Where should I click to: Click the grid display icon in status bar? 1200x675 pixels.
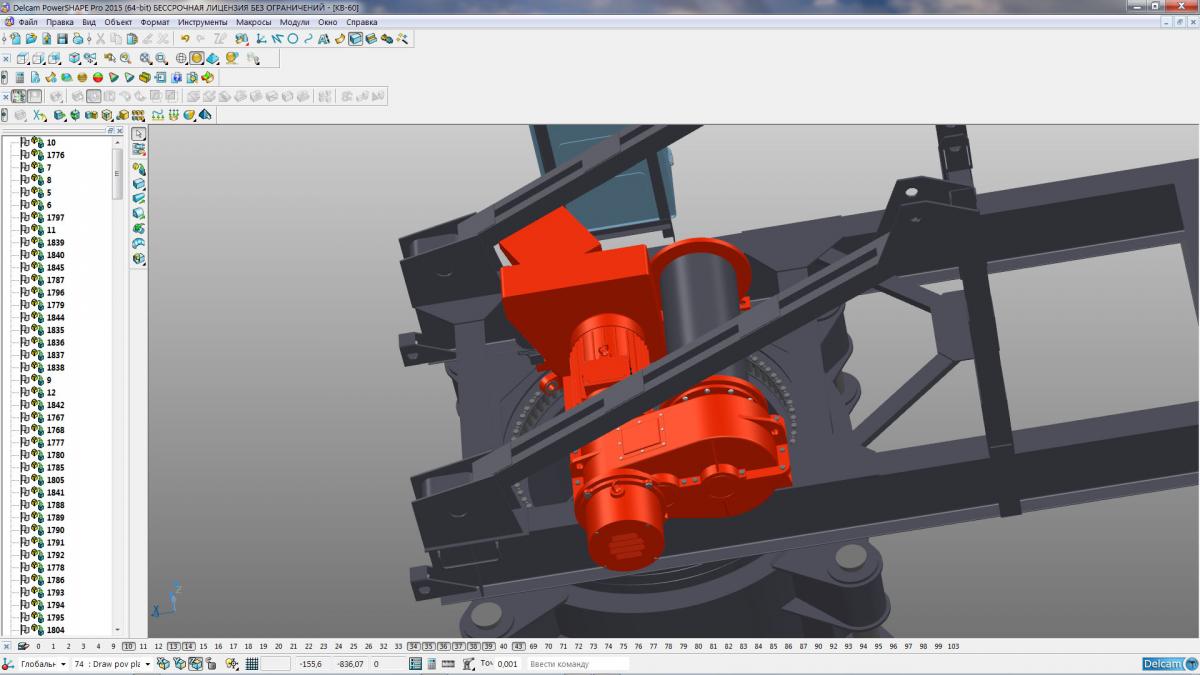pos(252,664)
